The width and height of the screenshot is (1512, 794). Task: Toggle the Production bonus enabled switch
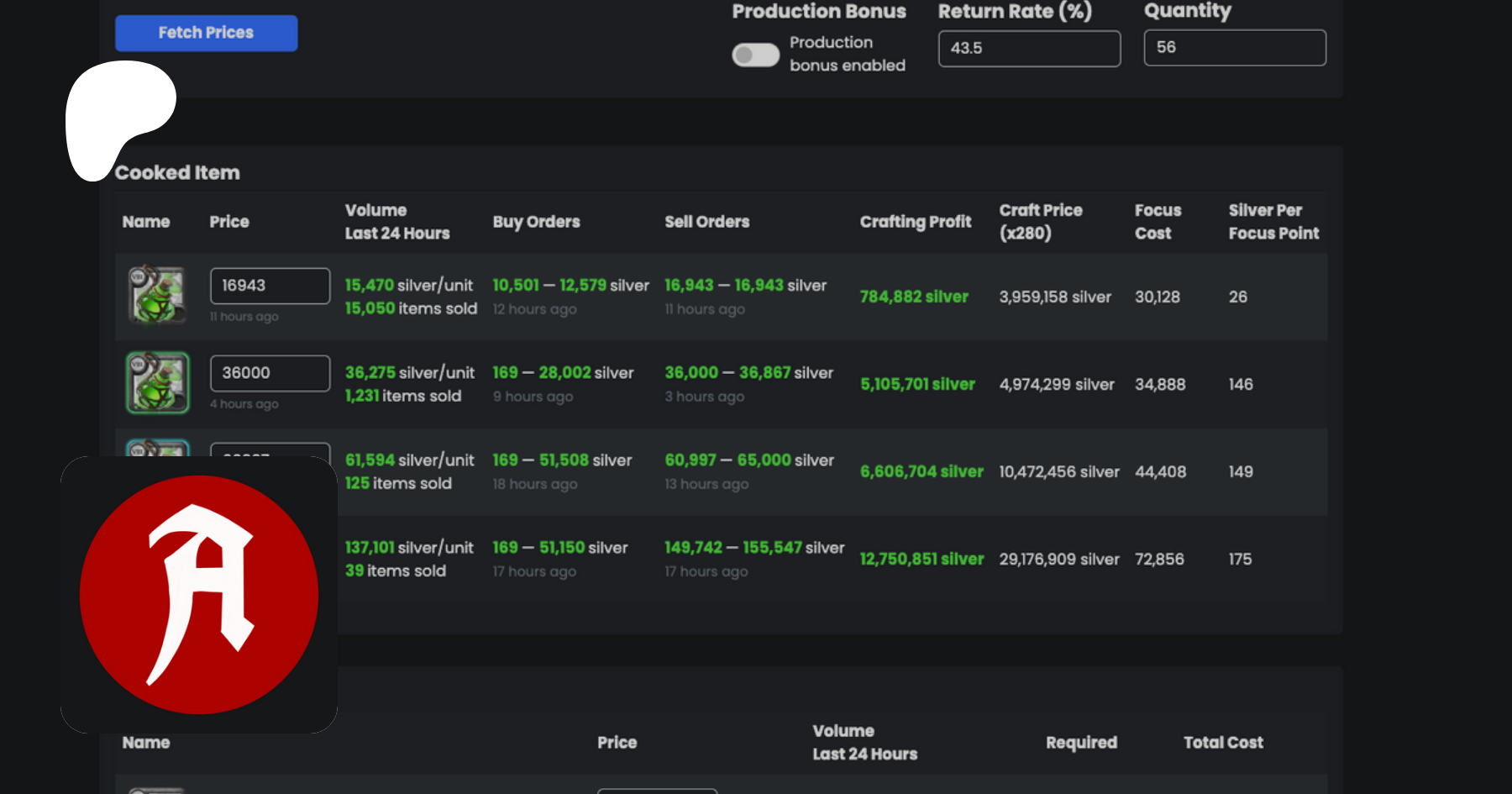coord(755,55)
